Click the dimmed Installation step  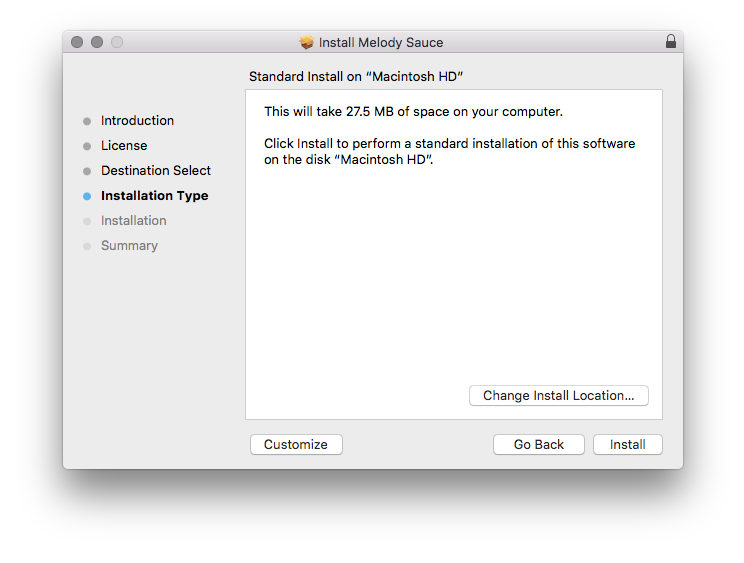(133, 221)
